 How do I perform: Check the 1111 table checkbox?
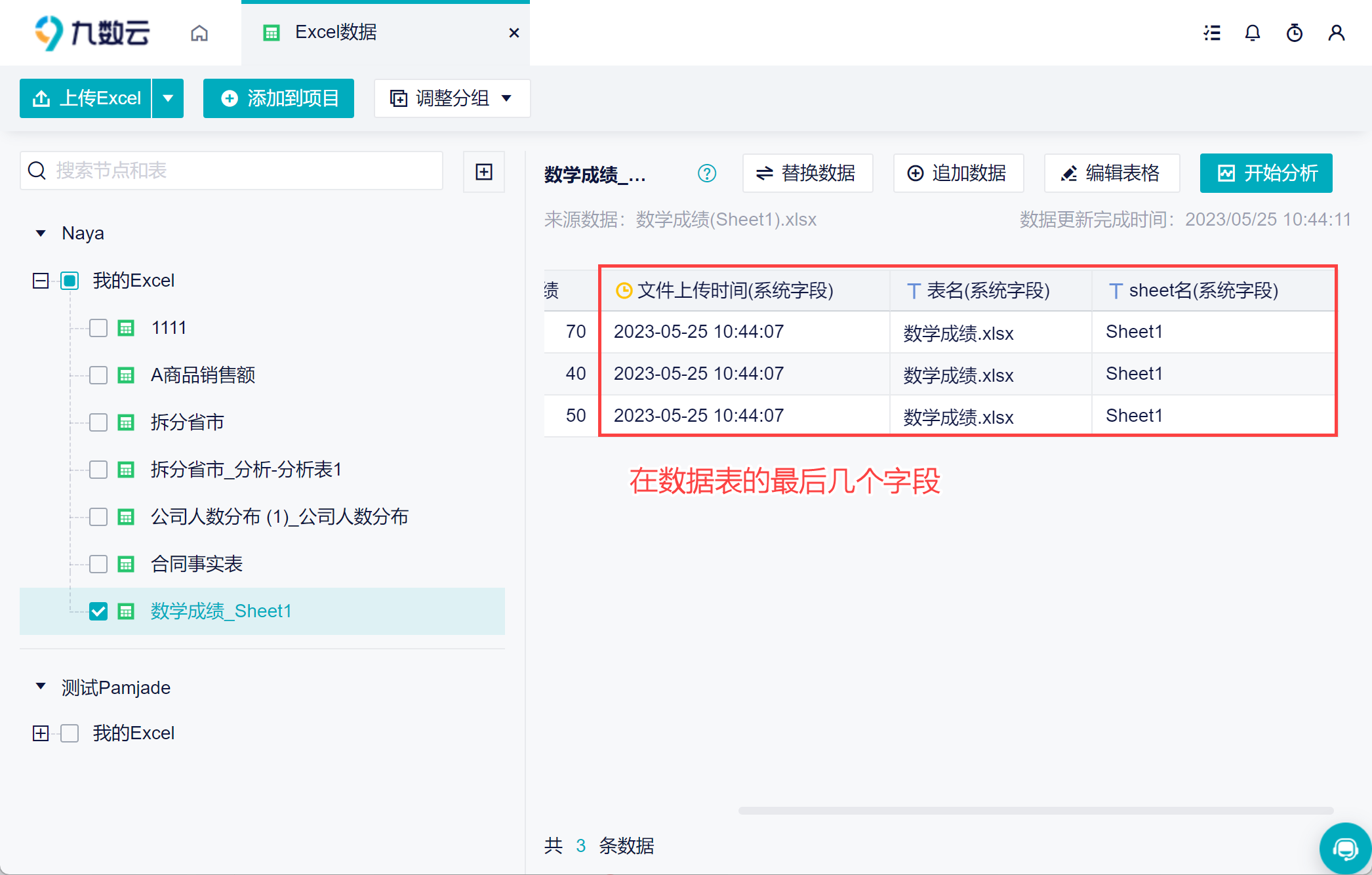[98, 328]
